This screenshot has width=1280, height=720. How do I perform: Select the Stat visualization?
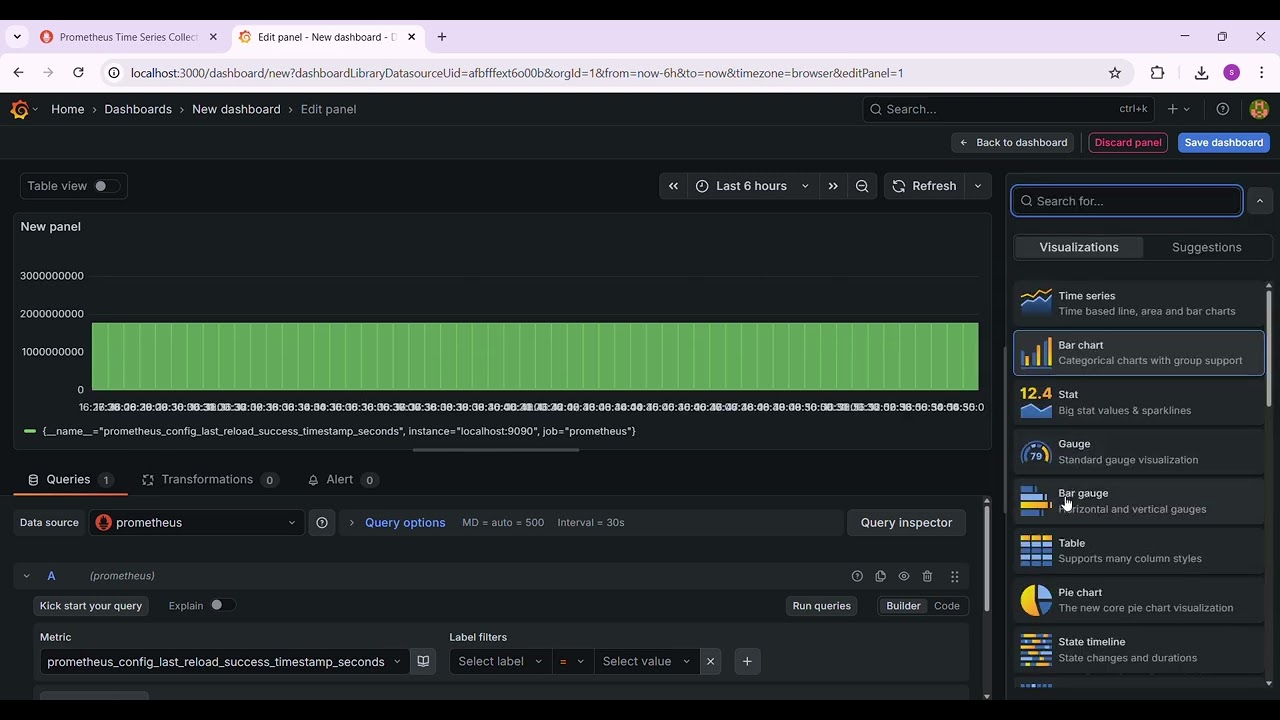pos(1139,402)
